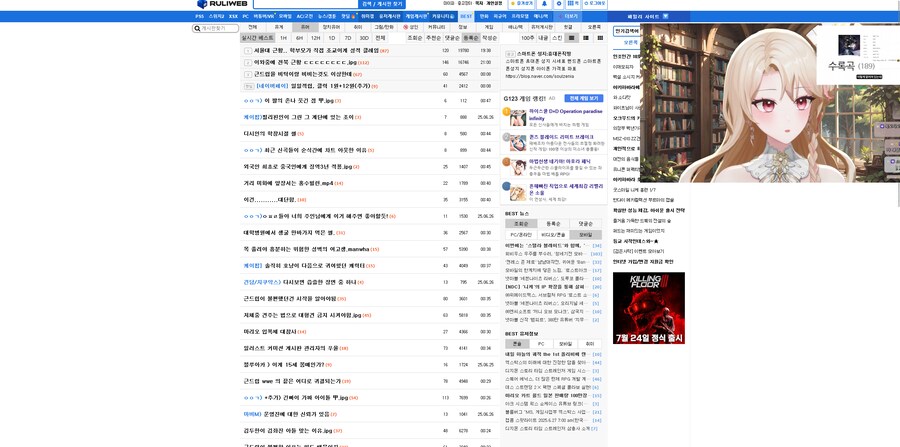
Task: Open the 디시인의 학창시절 썰 post
Action: click(269, 134)
